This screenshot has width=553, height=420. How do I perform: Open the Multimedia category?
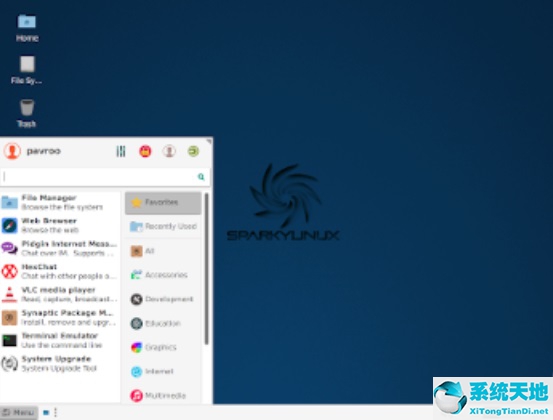(163, 395)
